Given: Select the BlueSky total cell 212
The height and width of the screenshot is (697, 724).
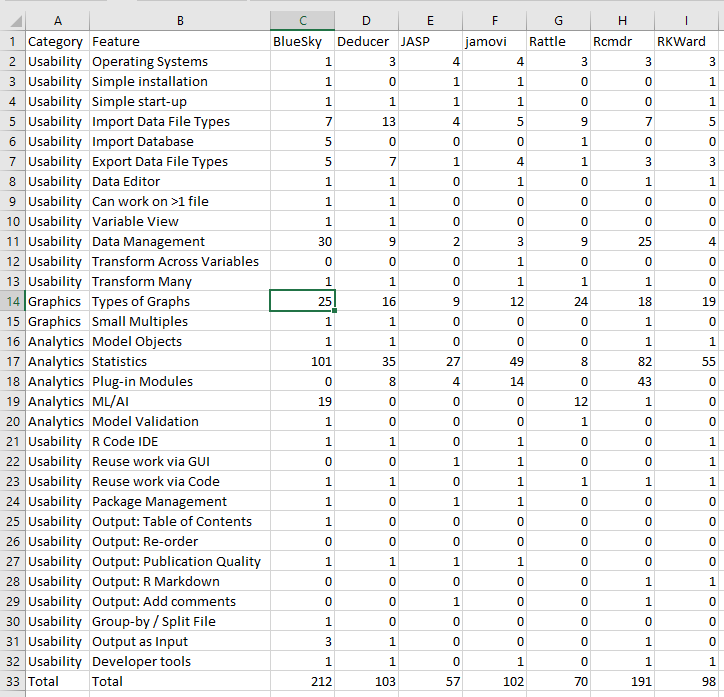Looking at the screenshot, I should [x=302, y=681].
